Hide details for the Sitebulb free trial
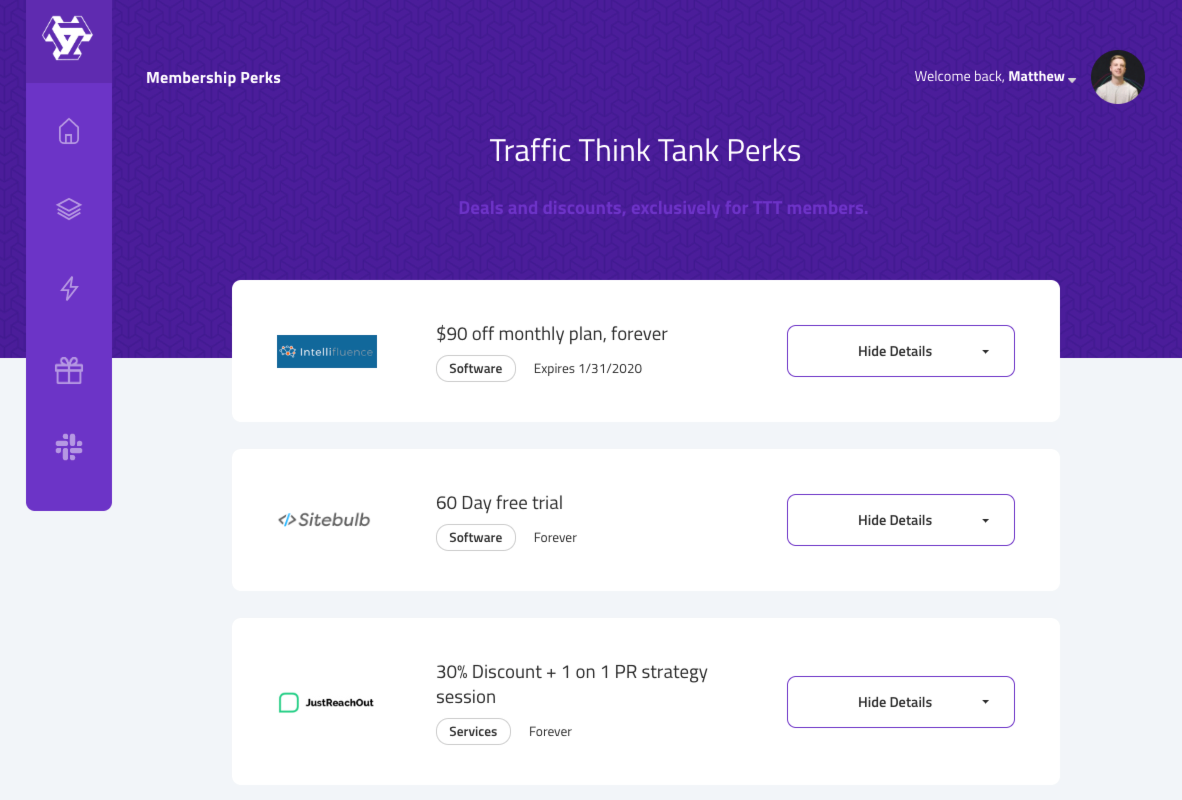The width and height of the screenshot is (1182, 800). [x=895, y=520]
